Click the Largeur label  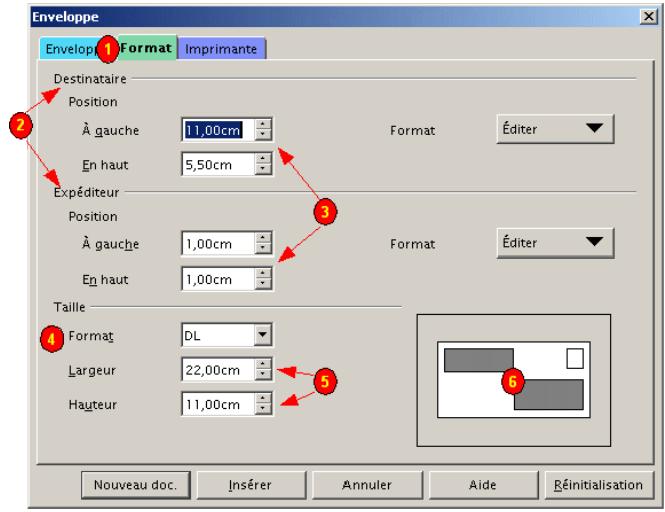(x=92, y=370)
